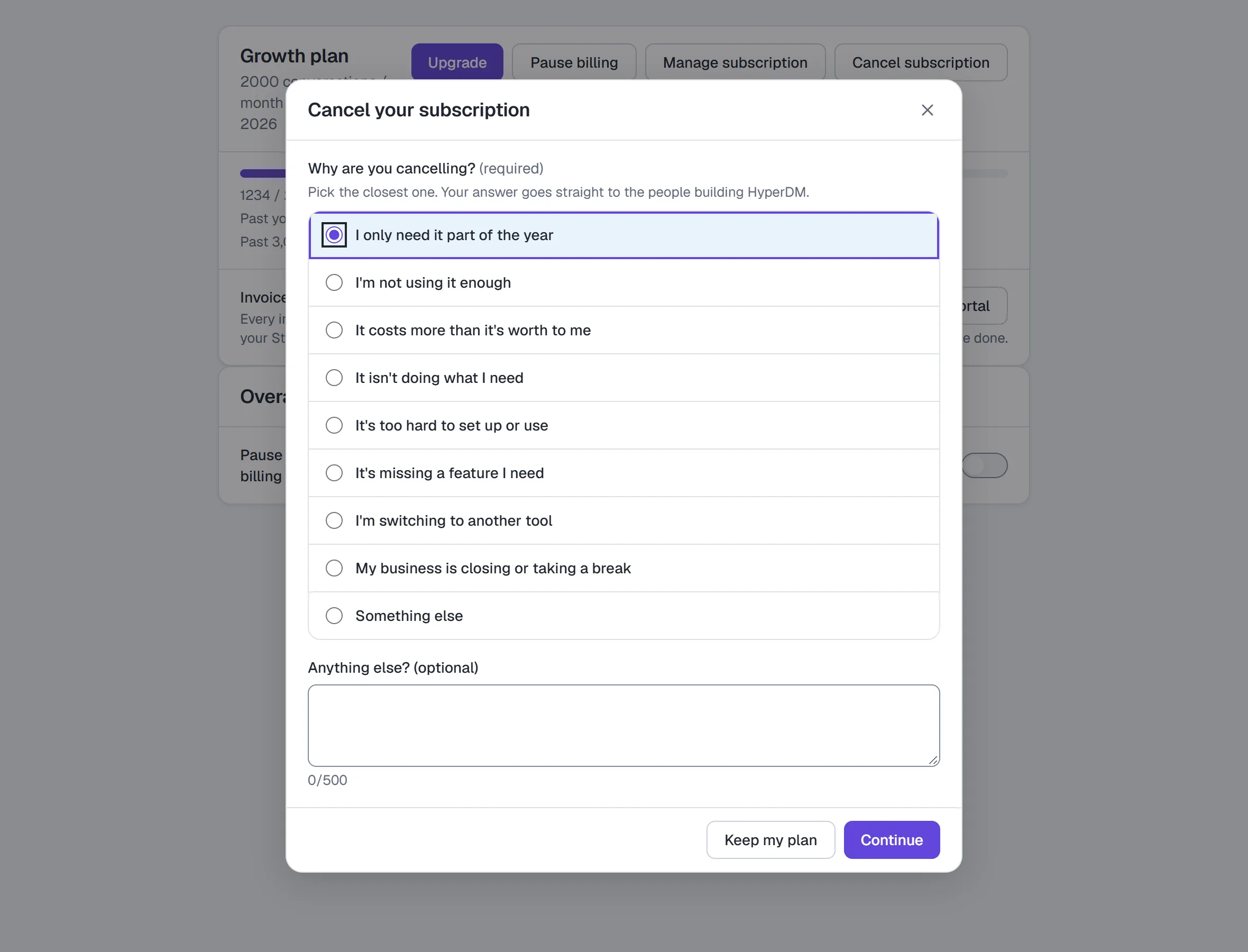Close the Cancel your subscription dialog
Viewport: 1248px width, 952px height.
tap(927, 110)
